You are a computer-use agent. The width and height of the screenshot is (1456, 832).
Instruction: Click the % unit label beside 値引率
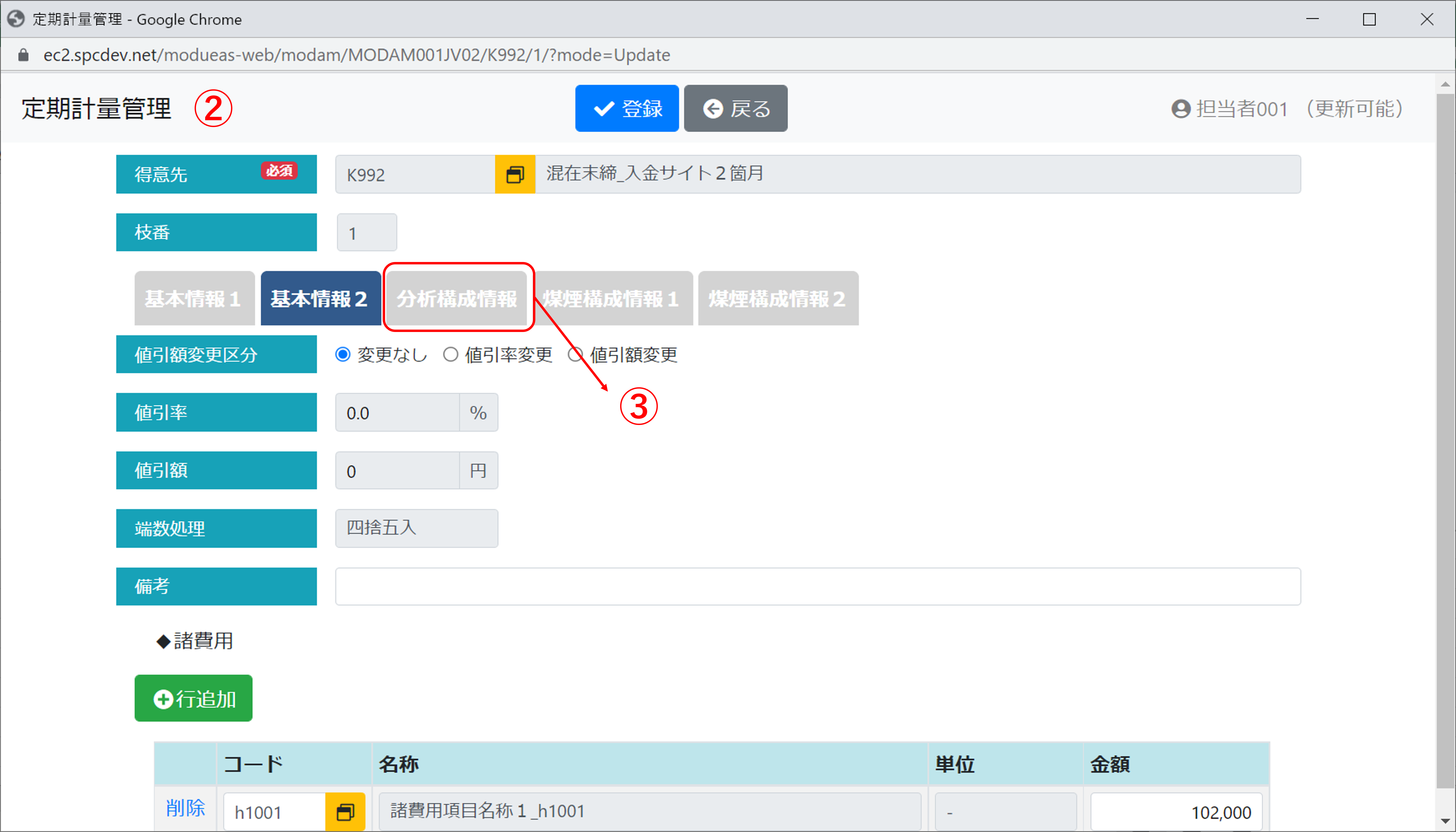click(x=479, y=413)
